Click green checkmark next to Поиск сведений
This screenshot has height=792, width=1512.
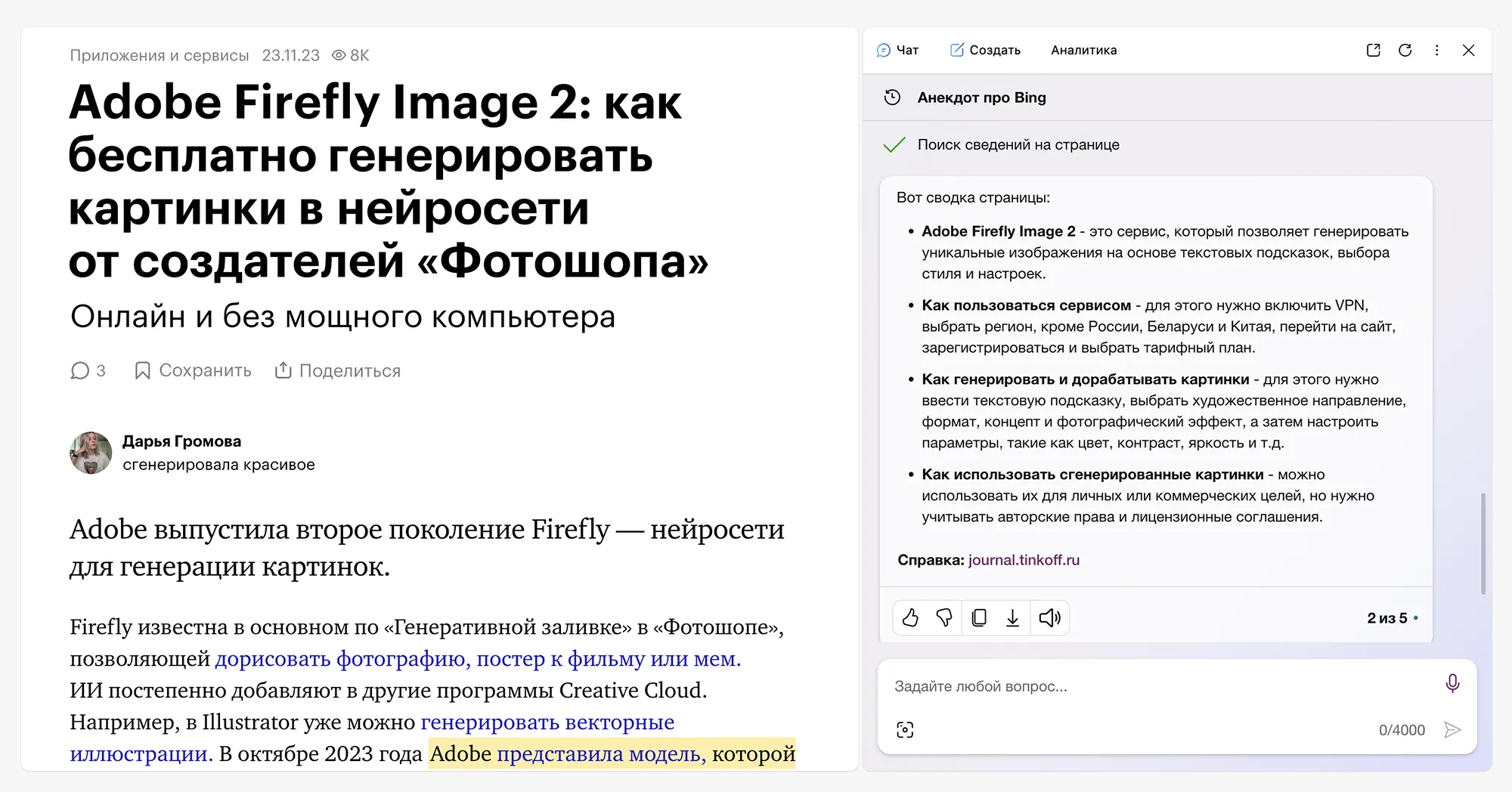[894, 144]
